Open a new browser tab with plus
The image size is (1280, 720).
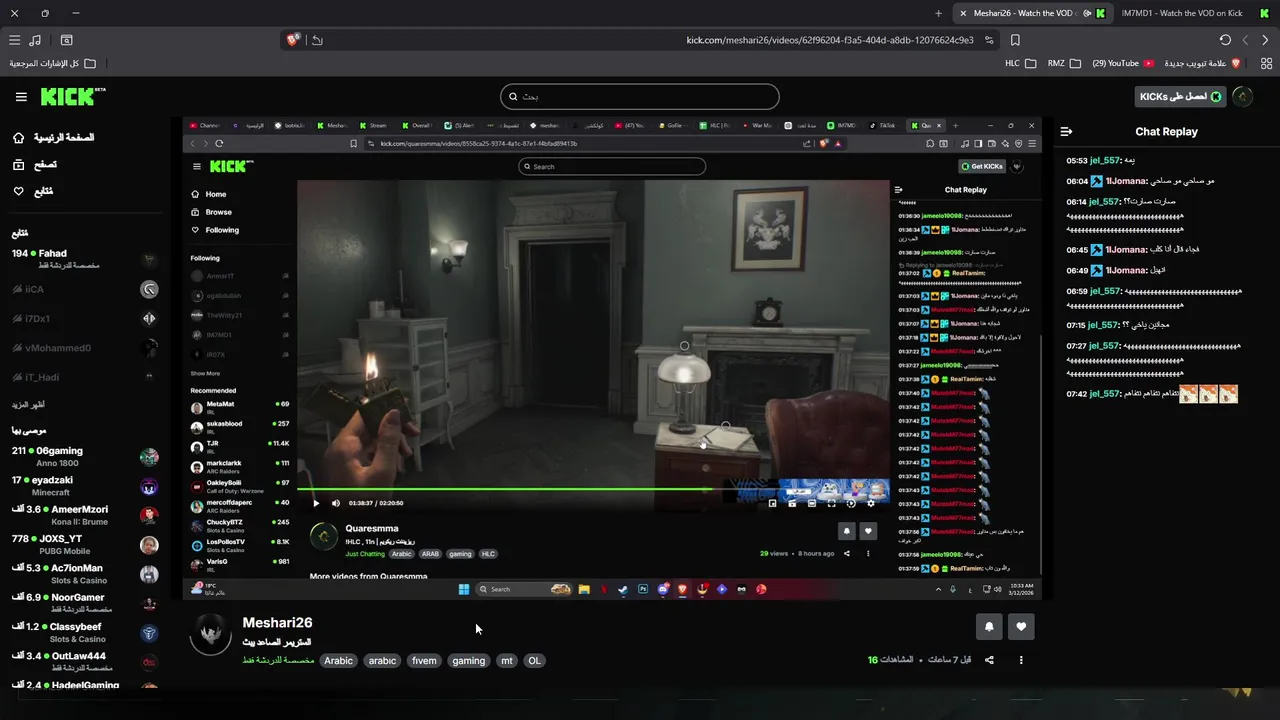click(938, 13)
